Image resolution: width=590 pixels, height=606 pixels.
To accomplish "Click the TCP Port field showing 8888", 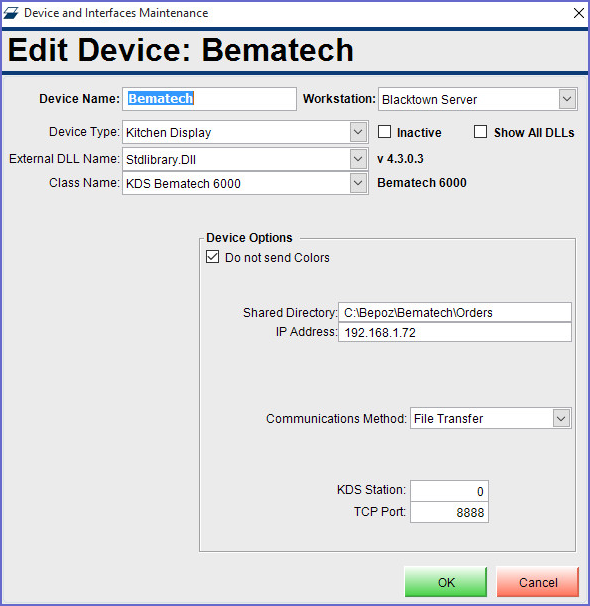I will [449, 512].
